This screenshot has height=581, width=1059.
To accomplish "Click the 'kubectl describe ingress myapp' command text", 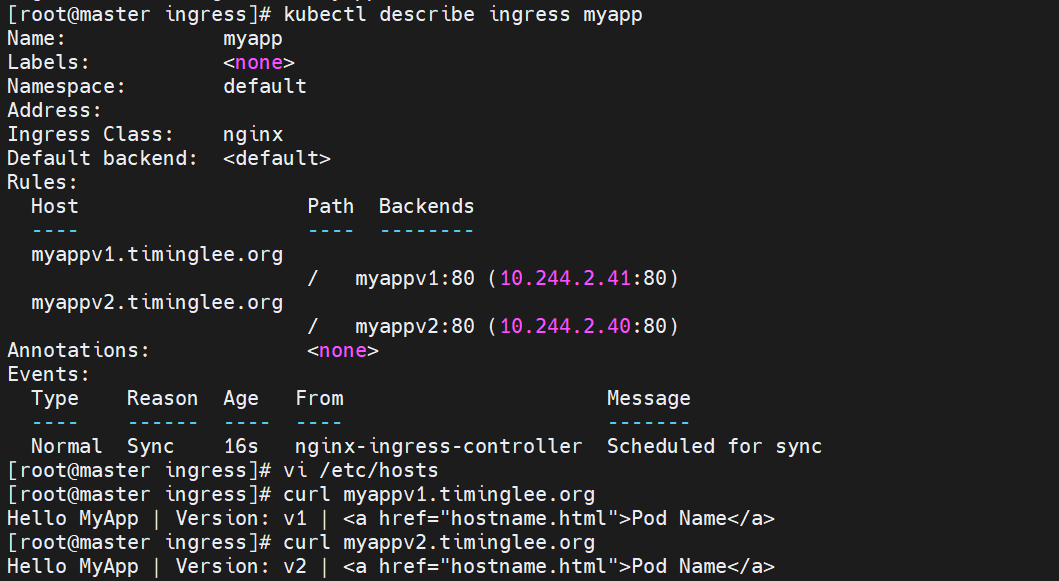I will [463, 14].
